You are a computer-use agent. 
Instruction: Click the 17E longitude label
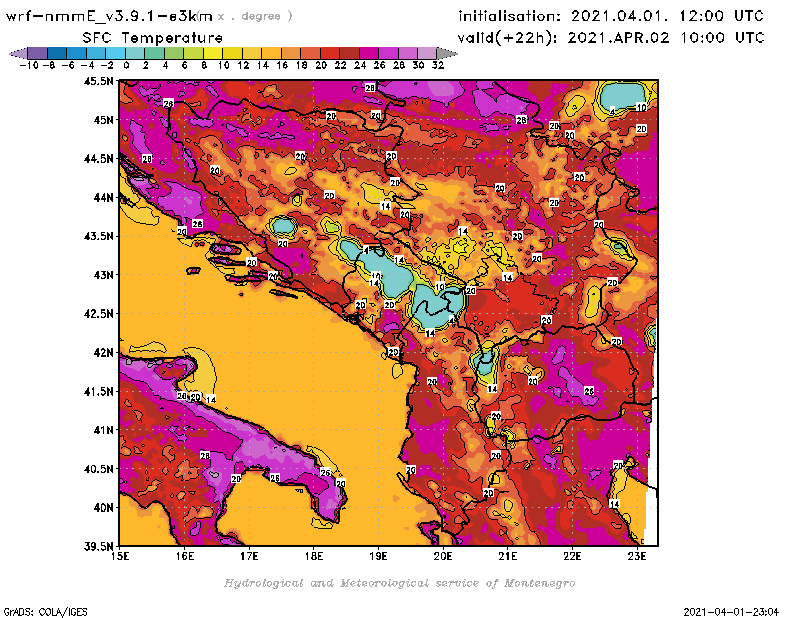pos(249,556)
